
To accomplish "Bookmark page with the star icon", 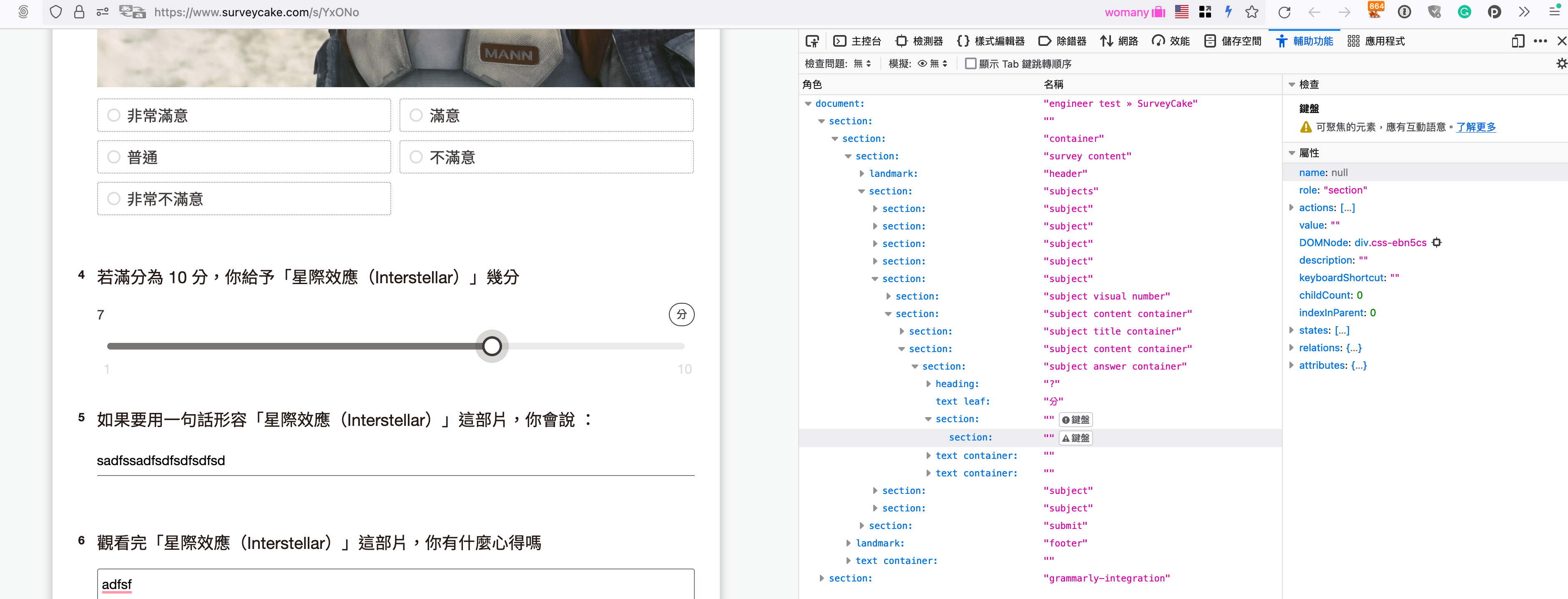I will 1251,12.
